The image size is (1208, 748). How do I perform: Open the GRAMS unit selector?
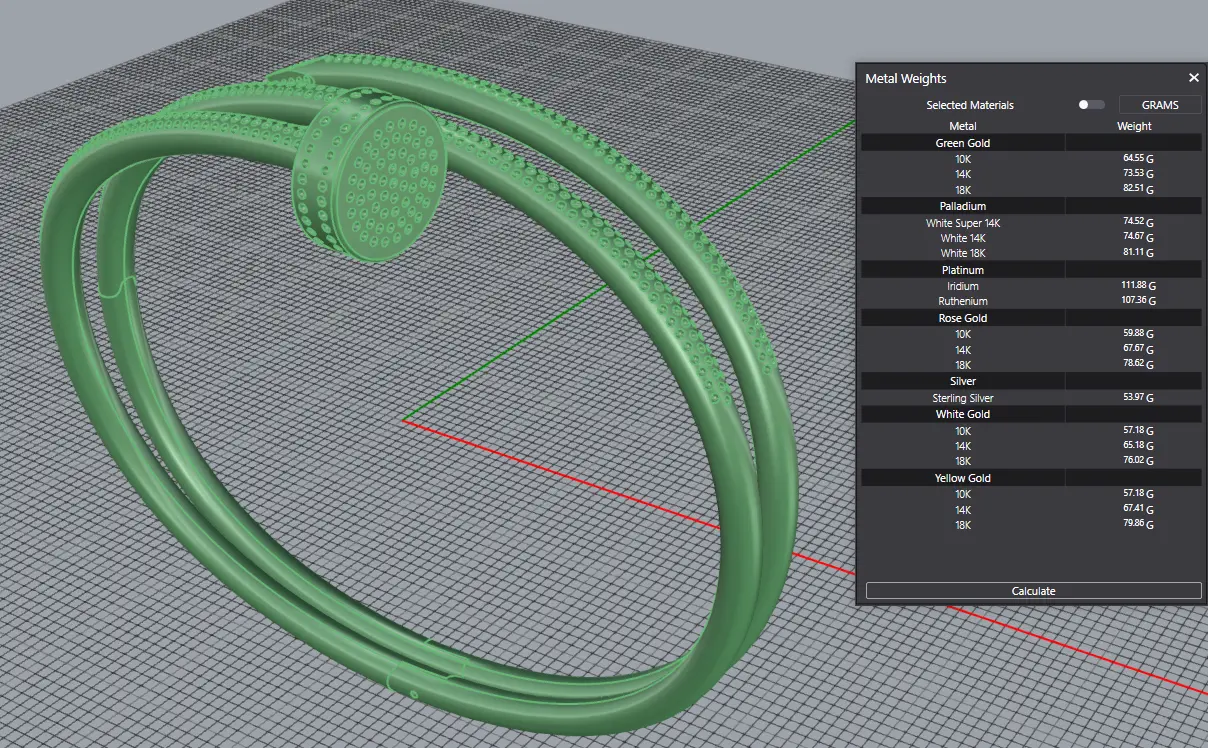[x=1160, y=105]
